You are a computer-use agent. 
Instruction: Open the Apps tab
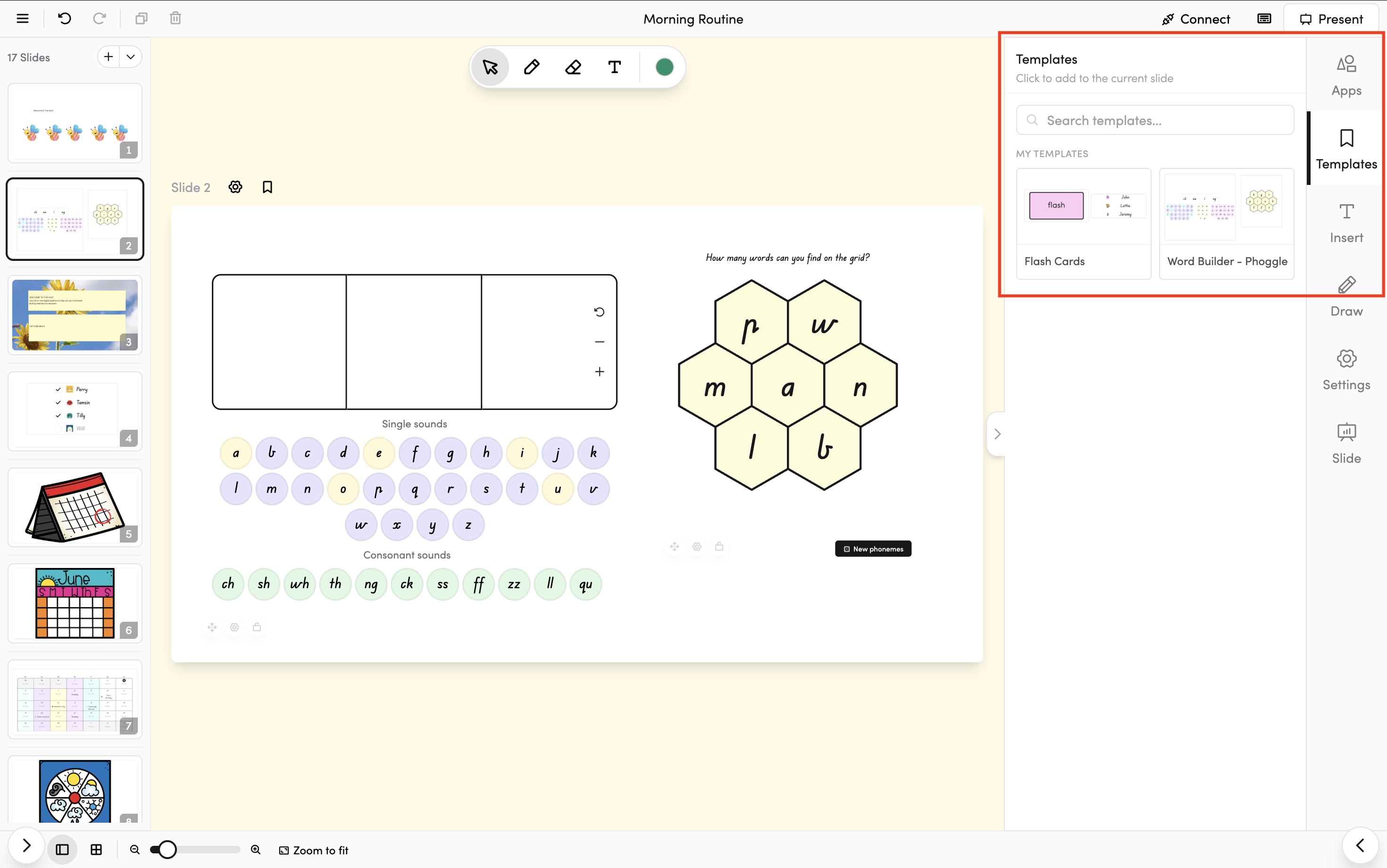(1346, 75)
